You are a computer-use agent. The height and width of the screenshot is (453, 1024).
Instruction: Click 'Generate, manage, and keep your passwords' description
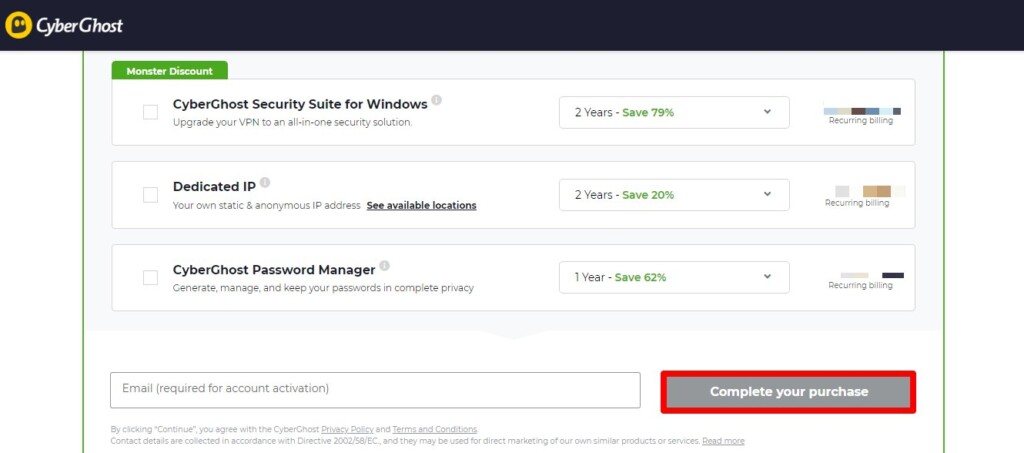(x=323, y=288)
